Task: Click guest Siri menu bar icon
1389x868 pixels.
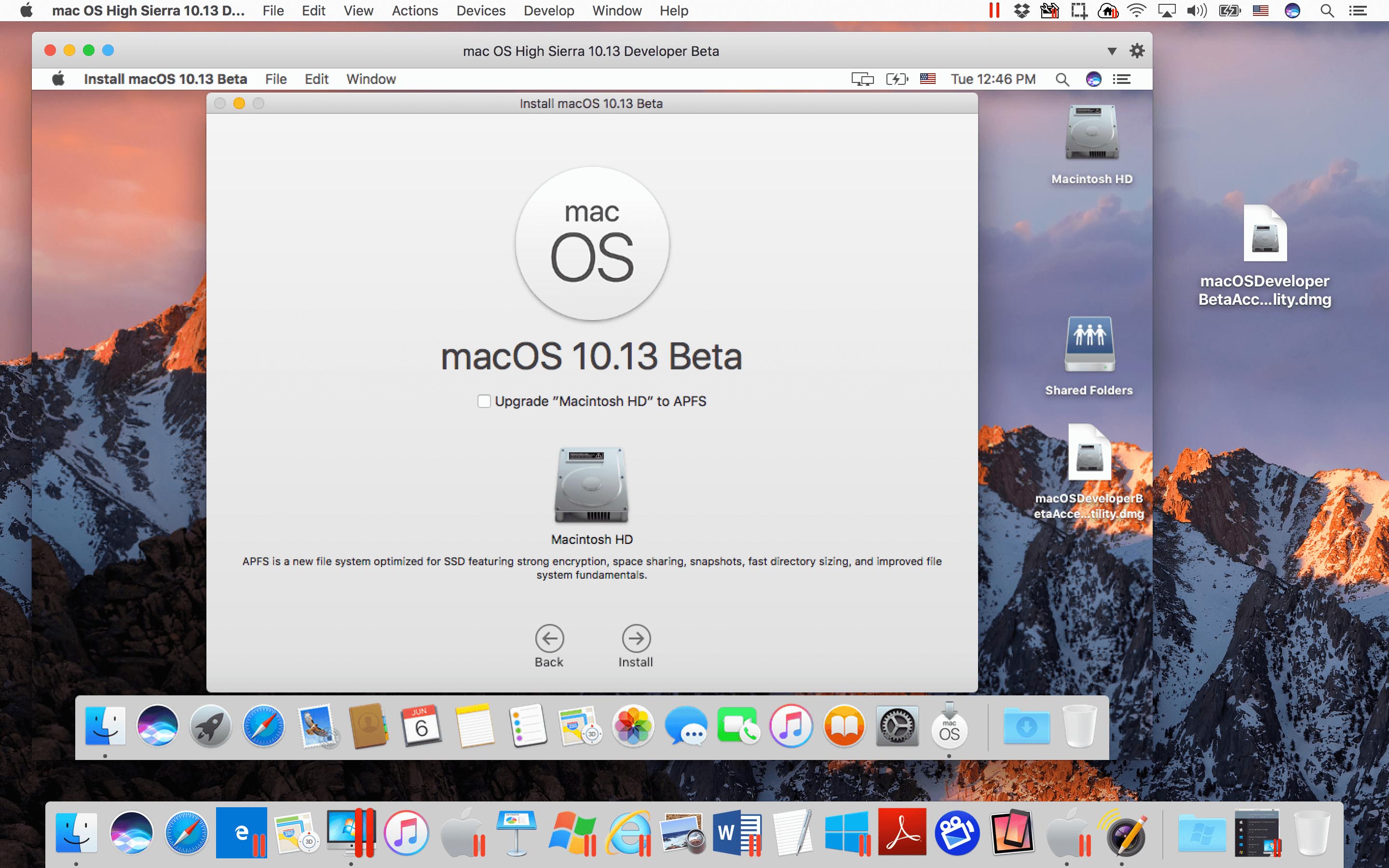Action: (x=1093, y=79)
